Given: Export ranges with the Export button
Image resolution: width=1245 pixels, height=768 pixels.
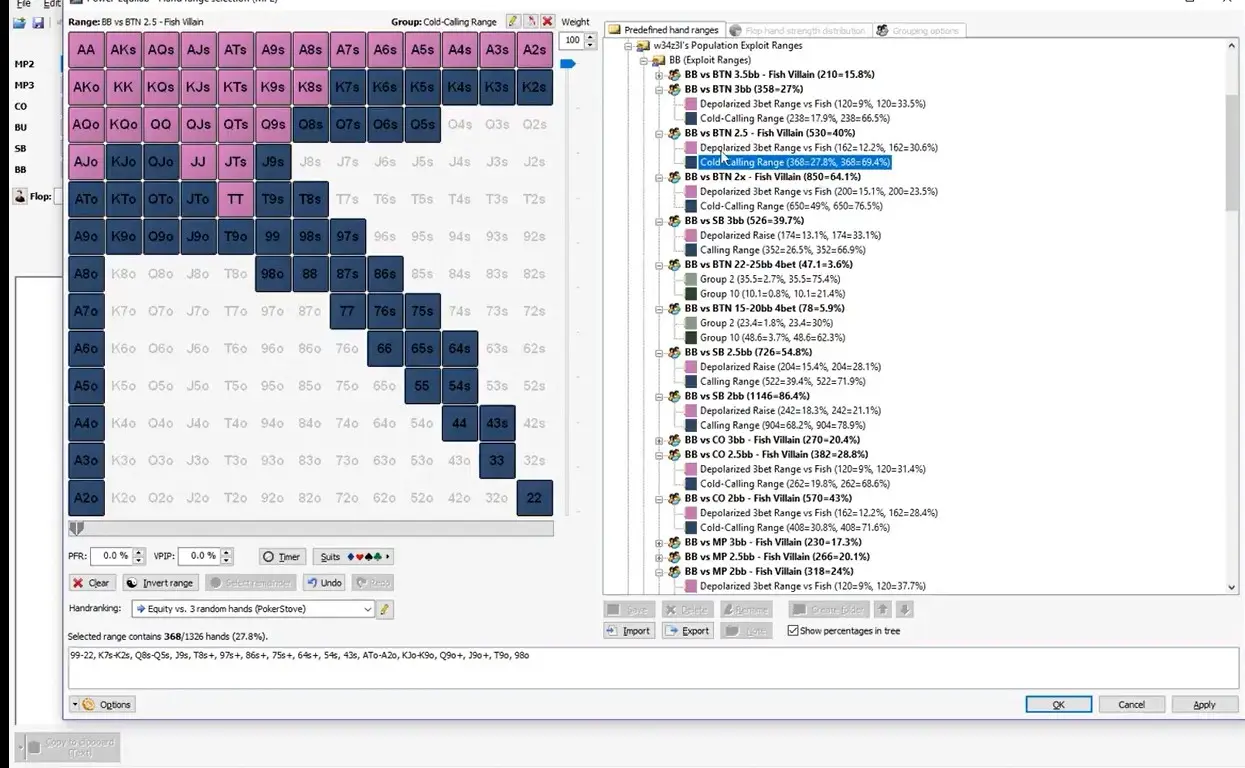Looking at the screenshot, I should tap(687, 629).
